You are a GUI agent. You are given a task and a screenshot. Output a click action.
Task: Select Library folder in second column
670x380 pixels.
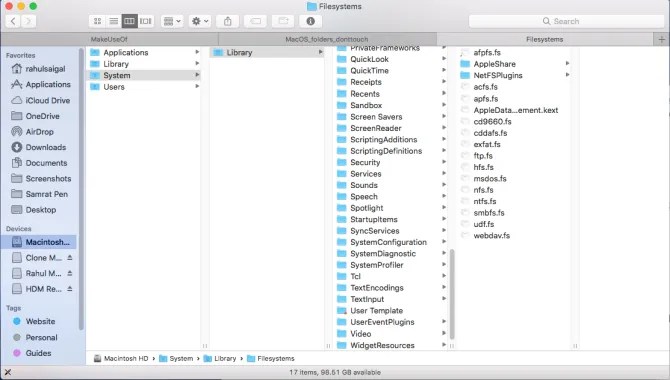point(267,53)
